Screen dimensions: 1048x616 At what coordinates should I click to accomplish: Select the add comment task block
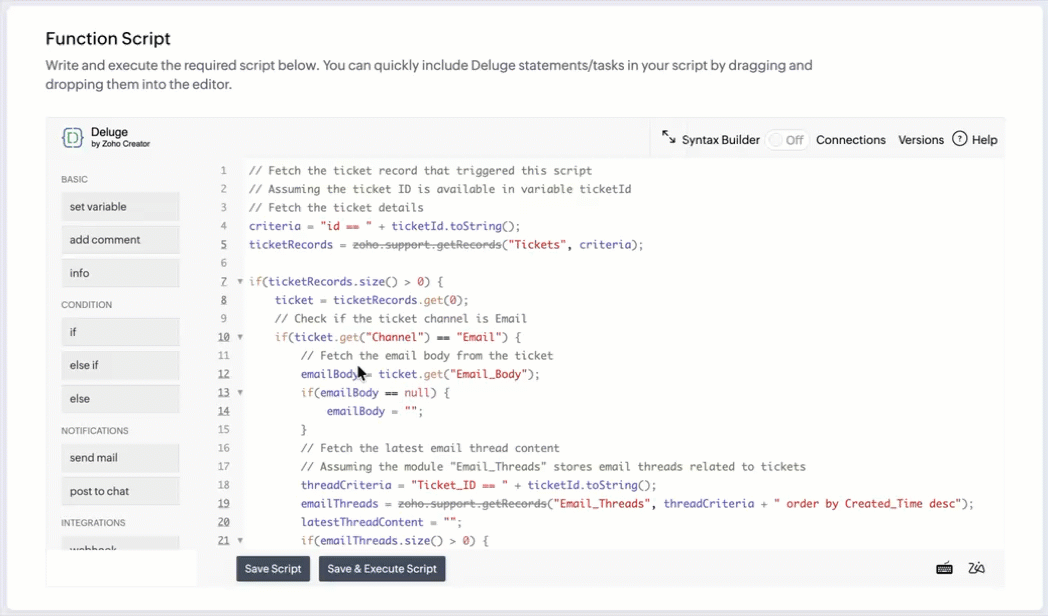click(x=120, y=240)
